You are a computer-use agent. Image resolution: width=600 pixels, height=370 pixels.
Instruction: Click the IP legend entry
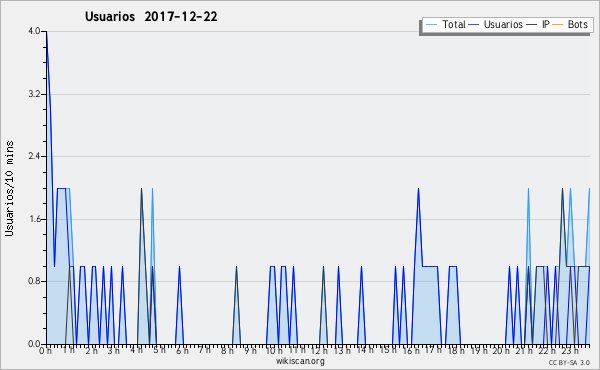pos(538,24)
